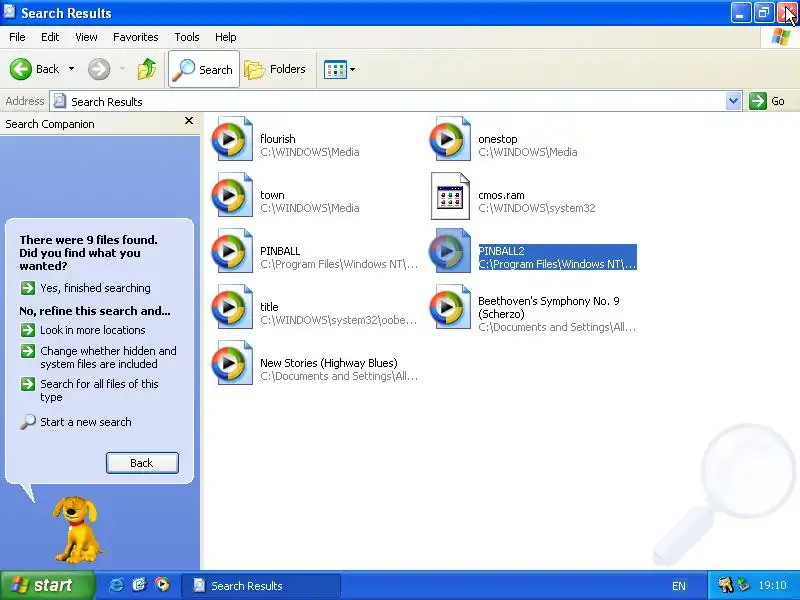
Task: Open the View menu
Action: [86, 37]
